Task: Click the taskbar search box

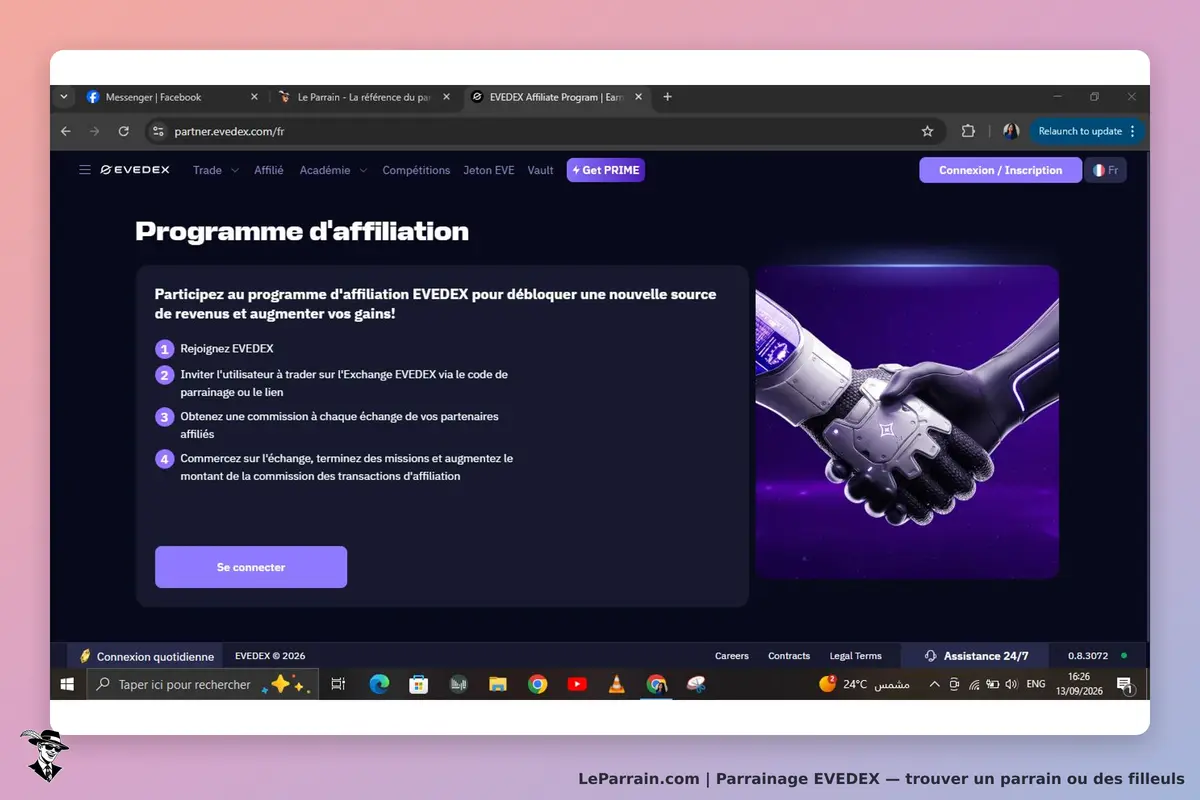Action: (203, 684)
